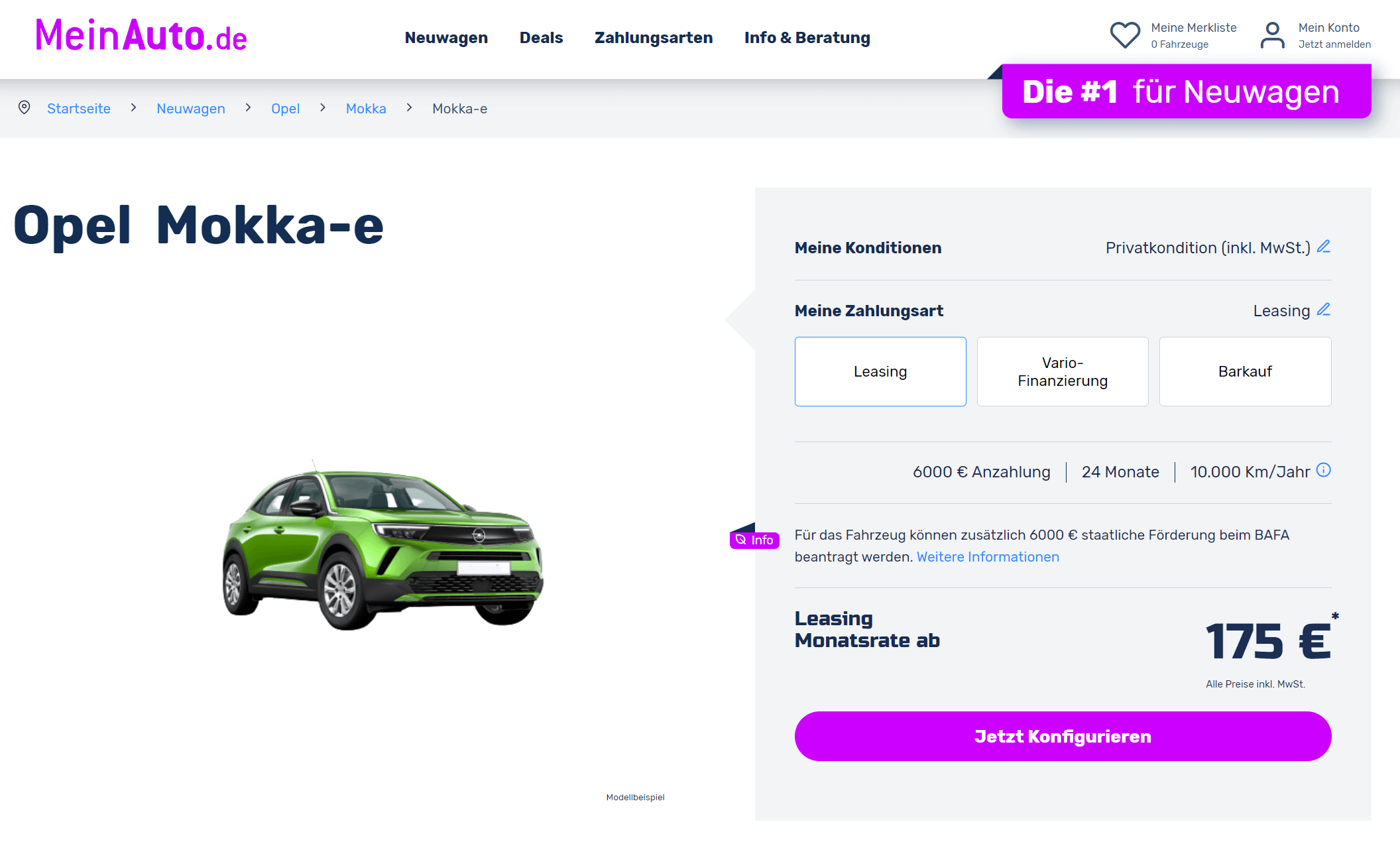
Task: Click the 6000 € Anzahlung value
Action: point(982,472)
